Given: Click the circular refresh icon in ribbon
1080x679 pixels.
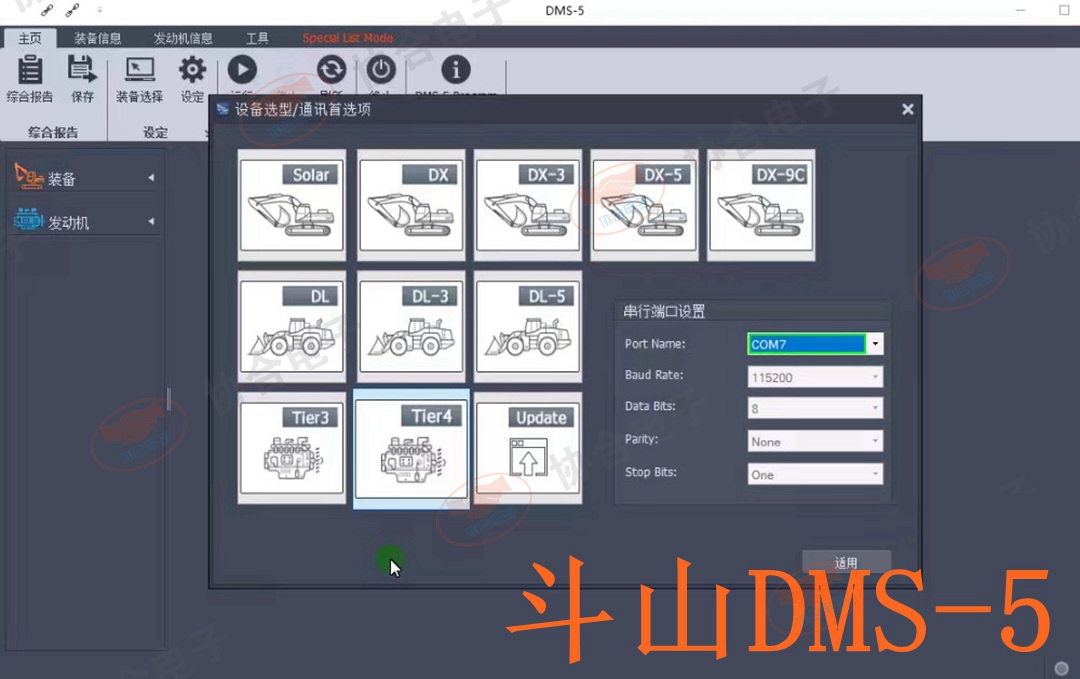Looking at the screenshot, I should pyautogui.click(x=331, y=70).
